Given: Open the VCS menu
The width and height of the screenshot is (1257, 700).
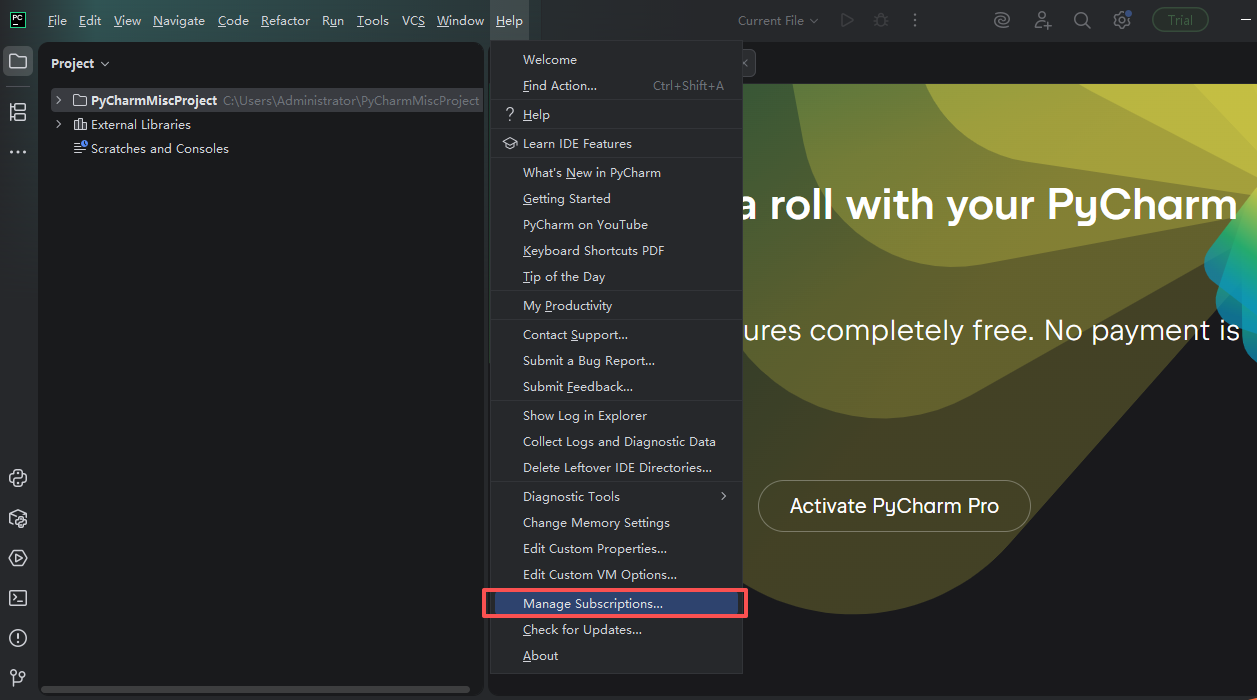Looking at the screenshot, I should [413, 21].
